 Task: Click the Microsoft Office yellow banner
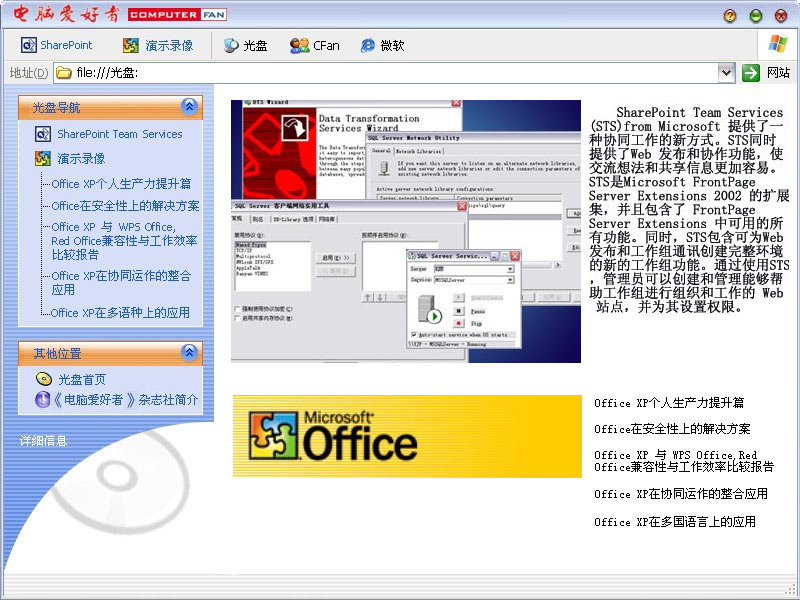(407, 436)
